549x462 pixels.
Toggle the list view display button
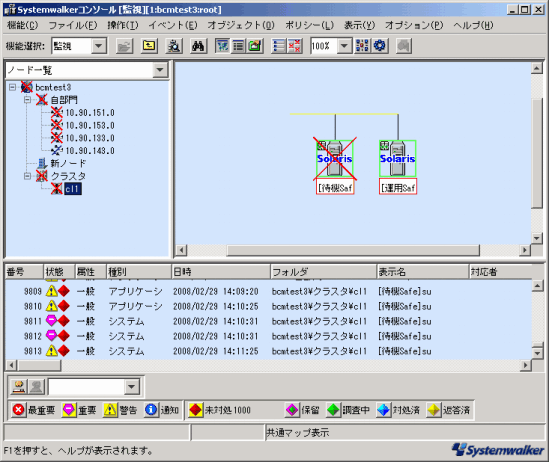point(239,46)
